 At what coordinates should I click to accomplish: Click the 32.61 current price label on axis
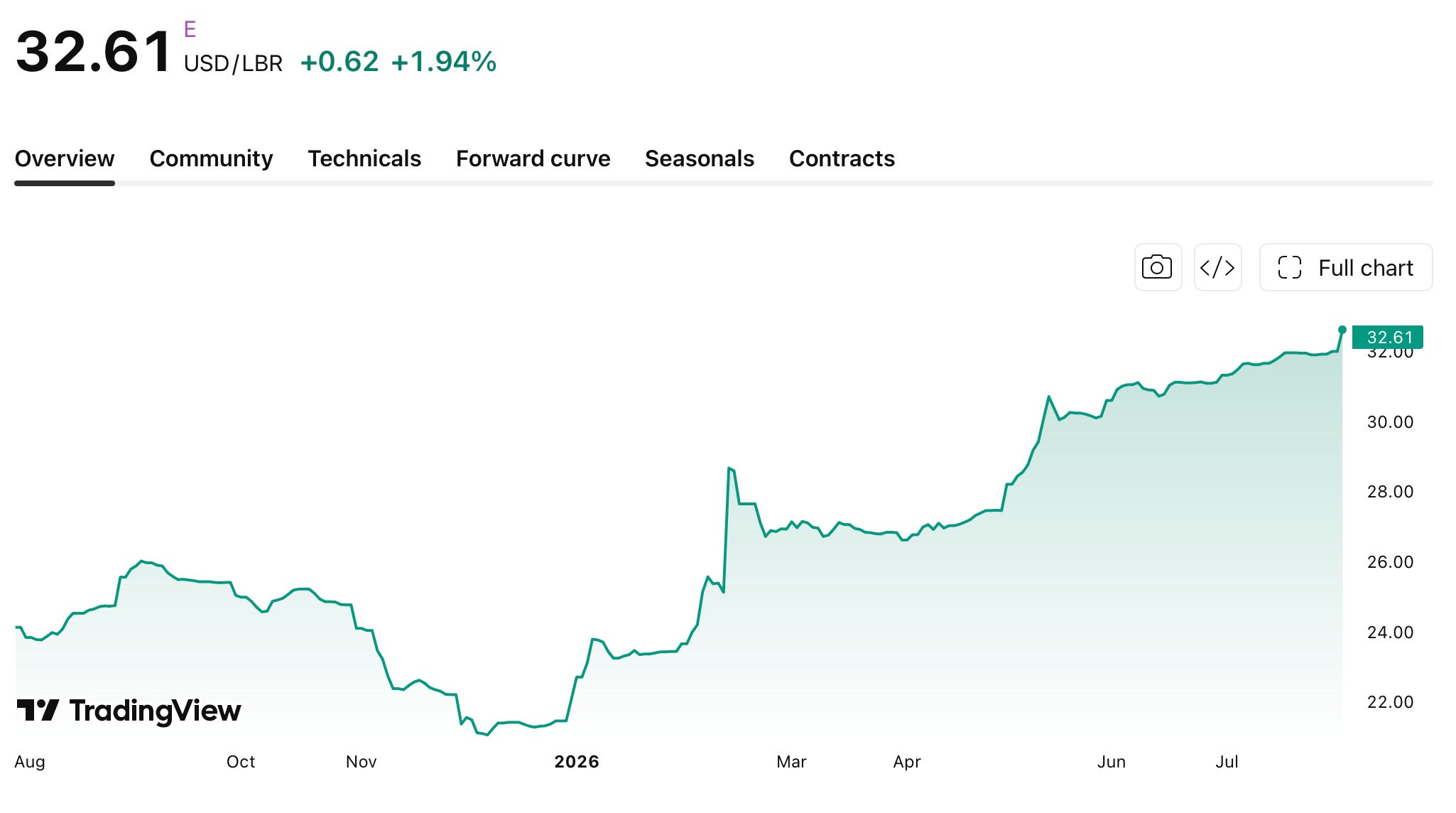click(1388, 337)
